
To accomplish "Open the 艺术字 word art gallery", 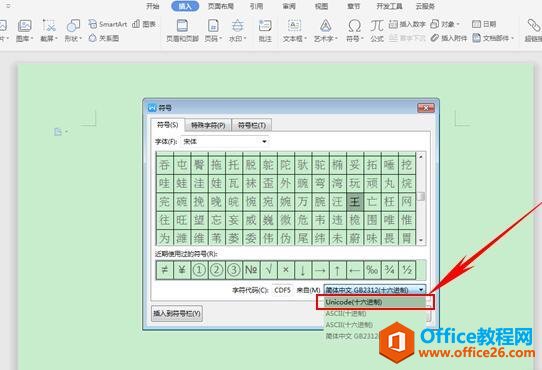I will [x=325, y=30].
